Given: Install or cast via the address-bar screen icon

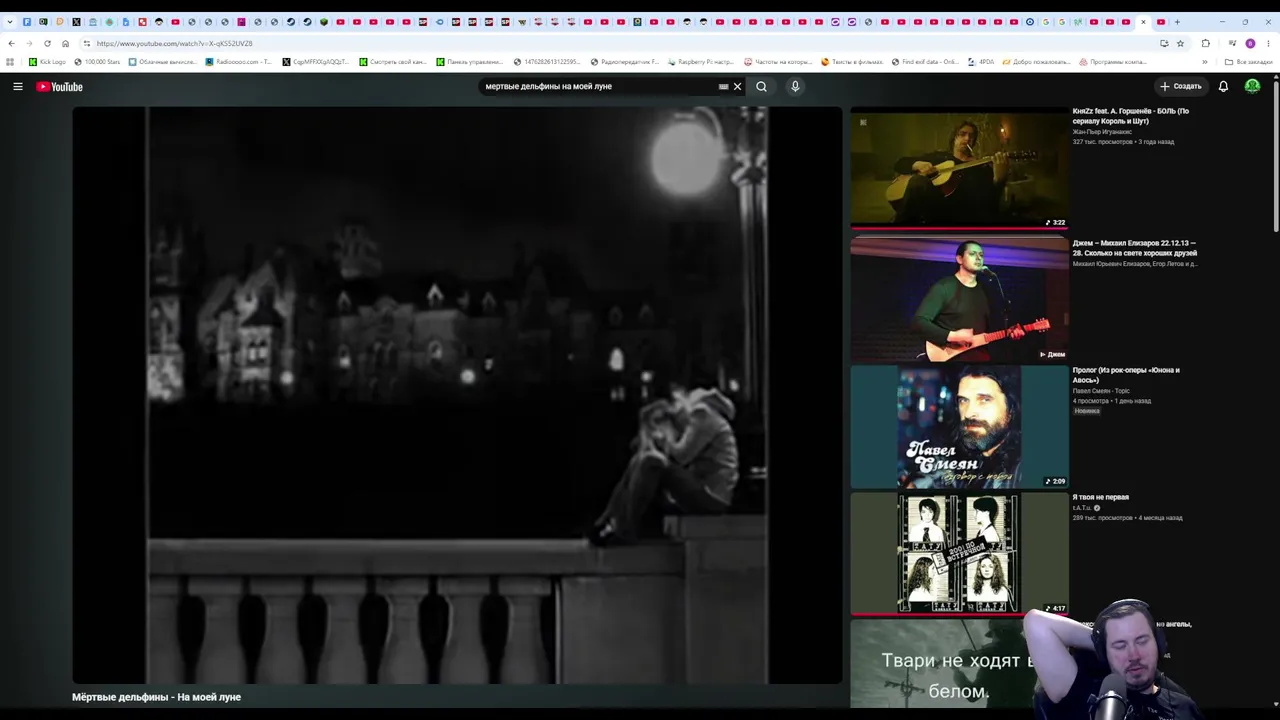Looking at the screenshot, I should (x=1164, y=43).
